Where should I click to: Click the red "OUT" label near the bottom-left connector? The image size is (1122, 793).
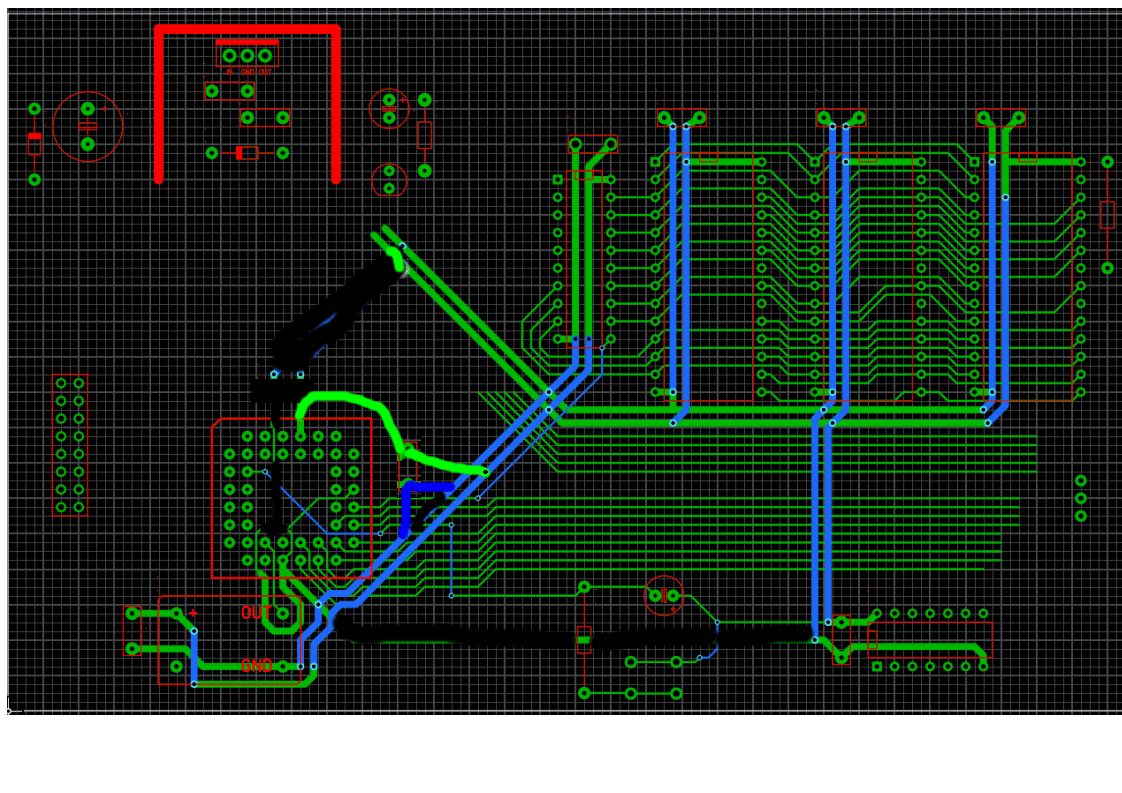[255, 613]
